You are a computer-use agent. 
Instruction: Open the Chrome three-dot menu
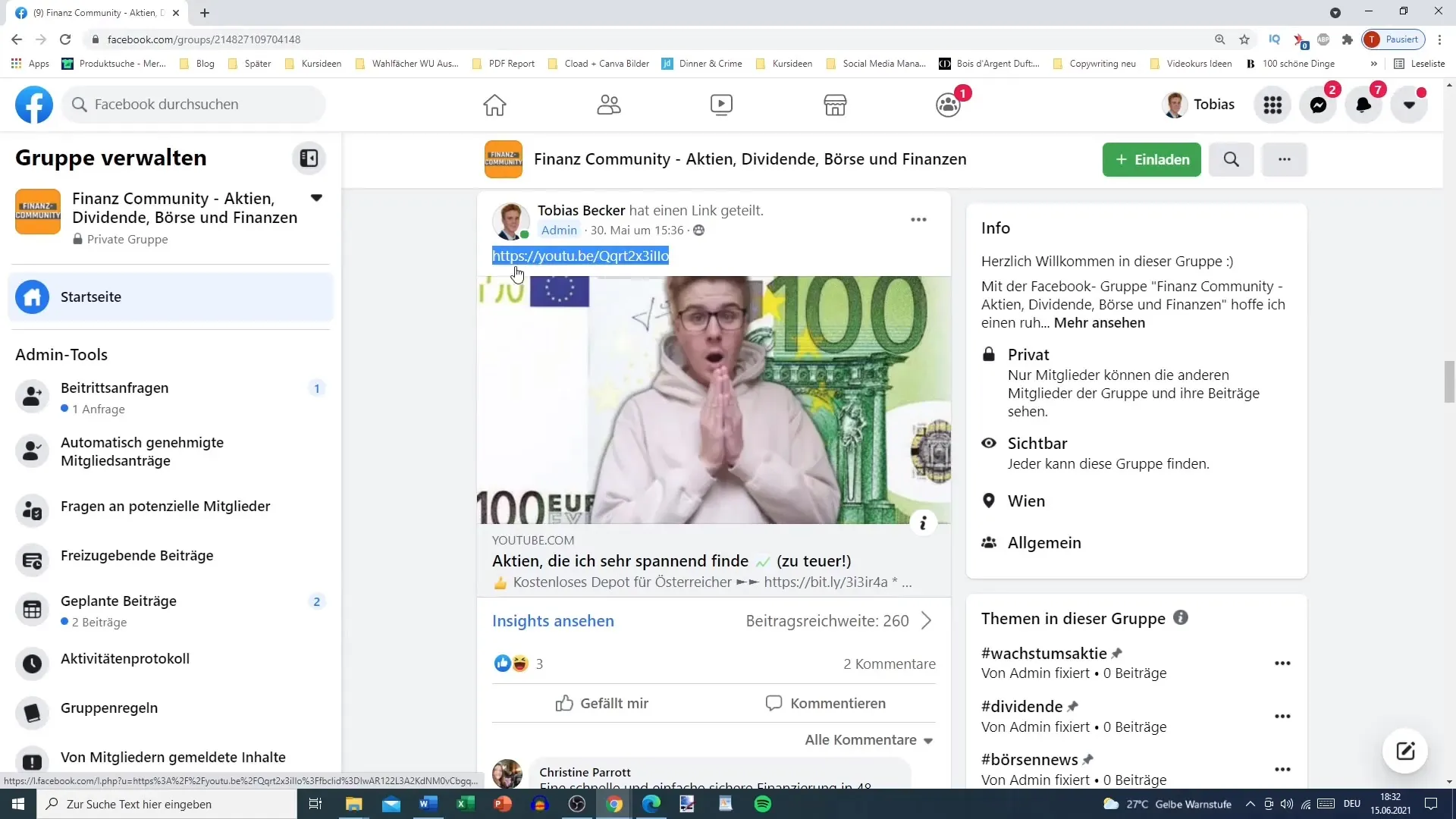(1440, 39)
